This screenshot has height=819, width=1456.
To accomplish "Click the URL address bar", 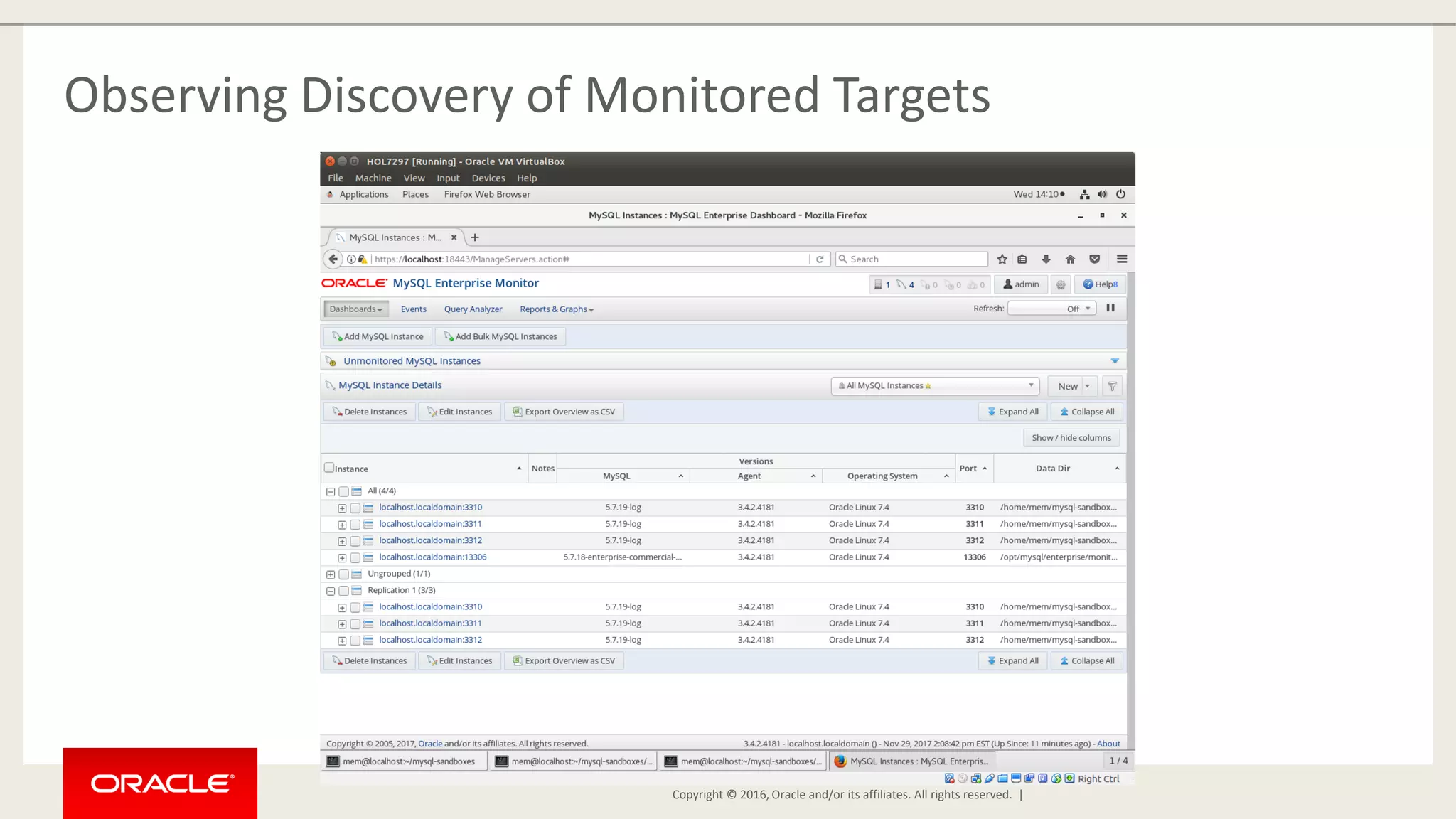I will 590,259.
